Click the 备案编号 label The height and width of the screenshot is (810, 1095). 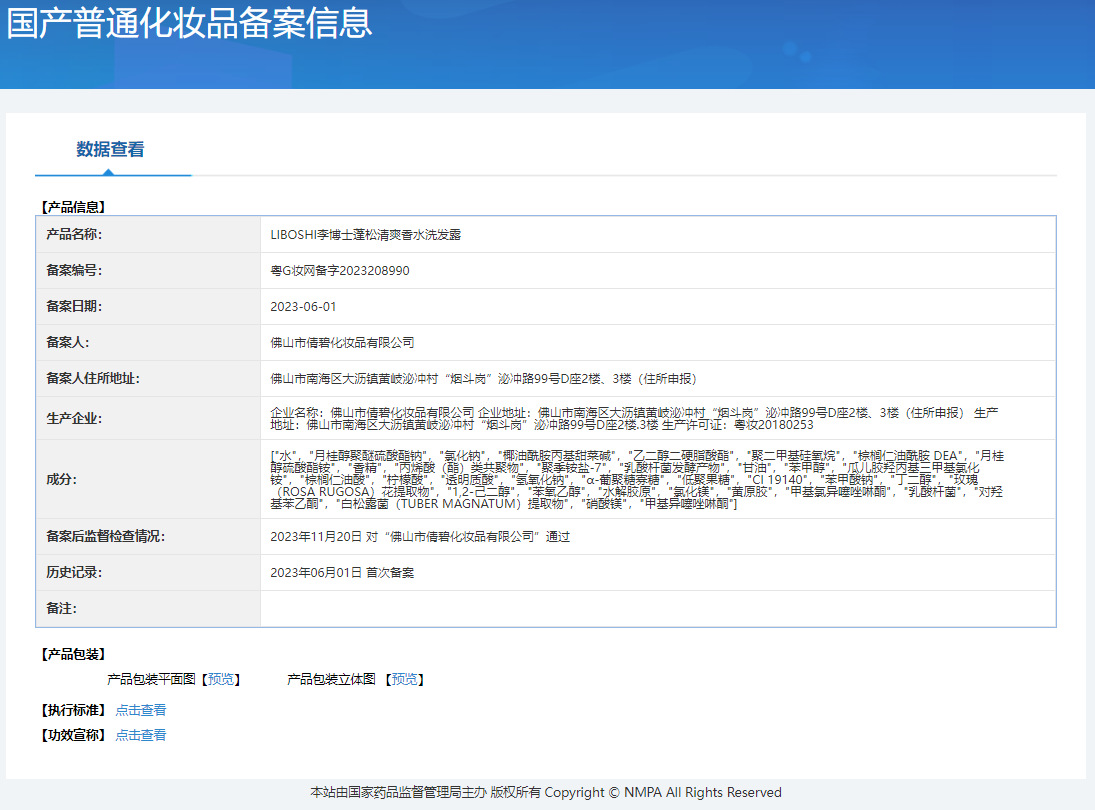click(x=74, y=270)
